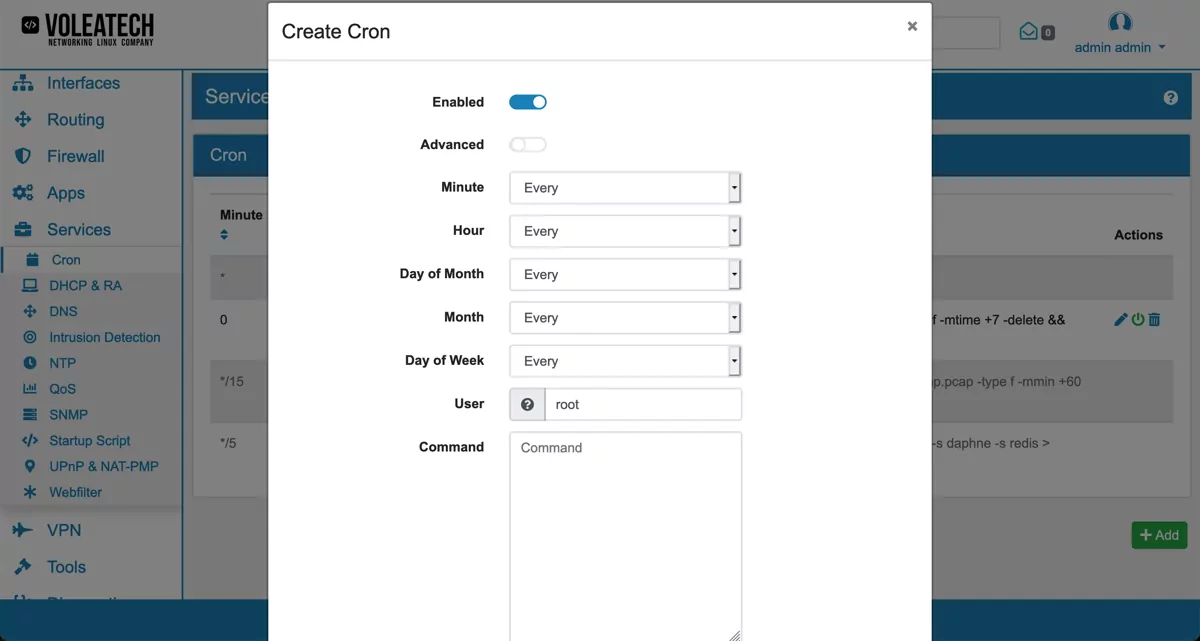Turn on the Advanced switch
The width and height of the screenshot is (1200, 641).
click(527, 144)
